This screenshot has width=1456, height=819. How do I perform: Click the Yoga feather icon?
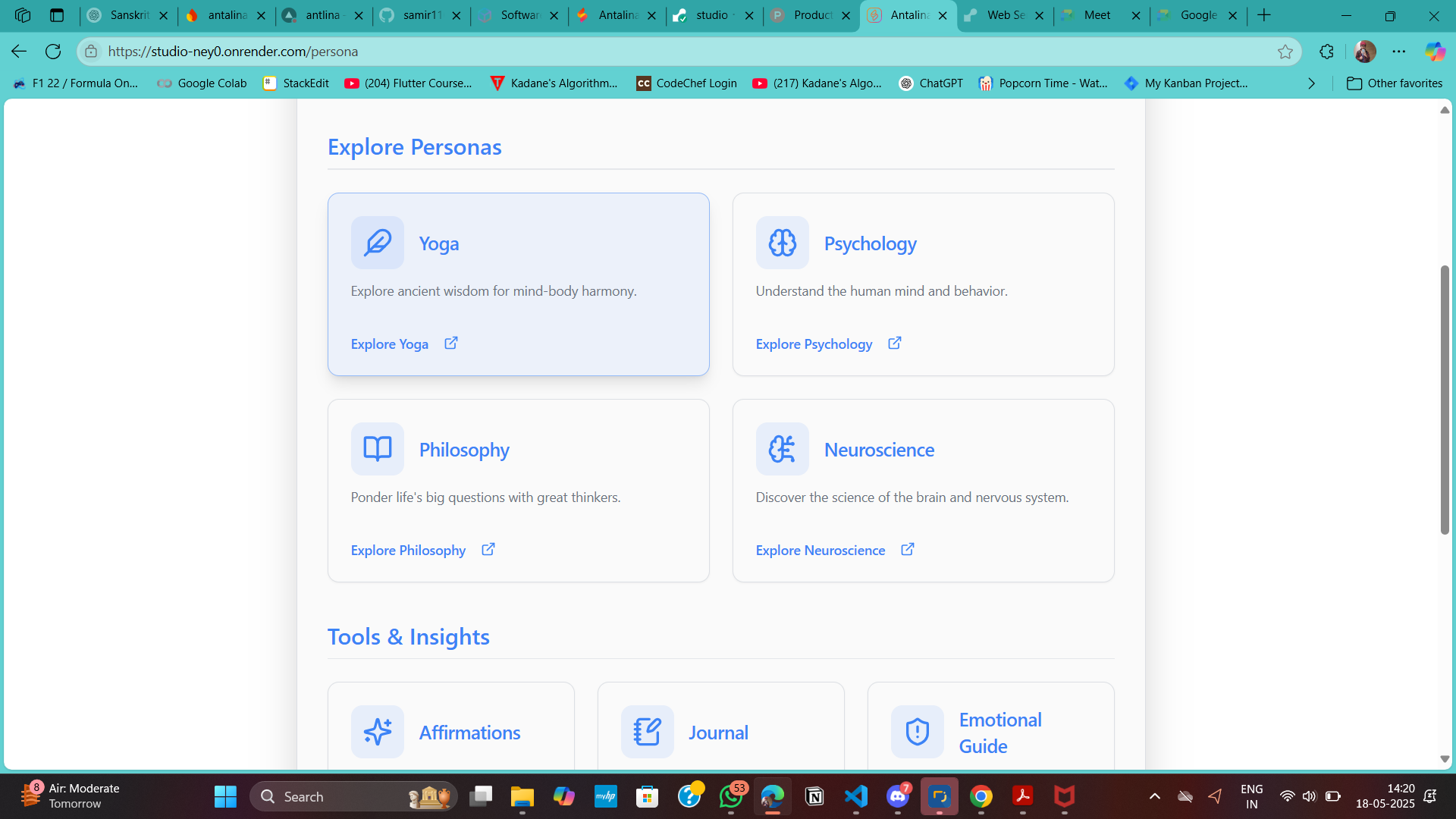[377, 243]
